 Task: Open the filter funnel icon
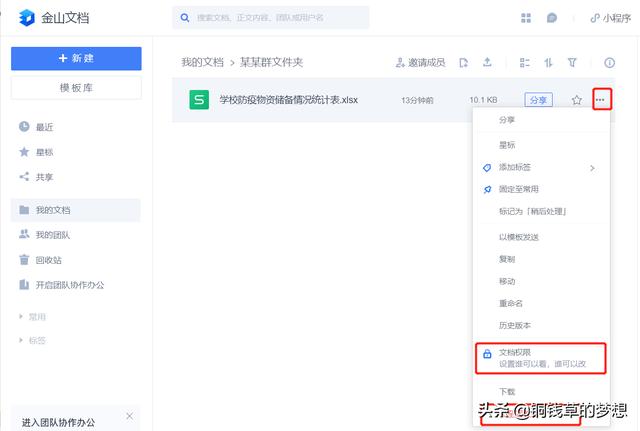(572, 62)
